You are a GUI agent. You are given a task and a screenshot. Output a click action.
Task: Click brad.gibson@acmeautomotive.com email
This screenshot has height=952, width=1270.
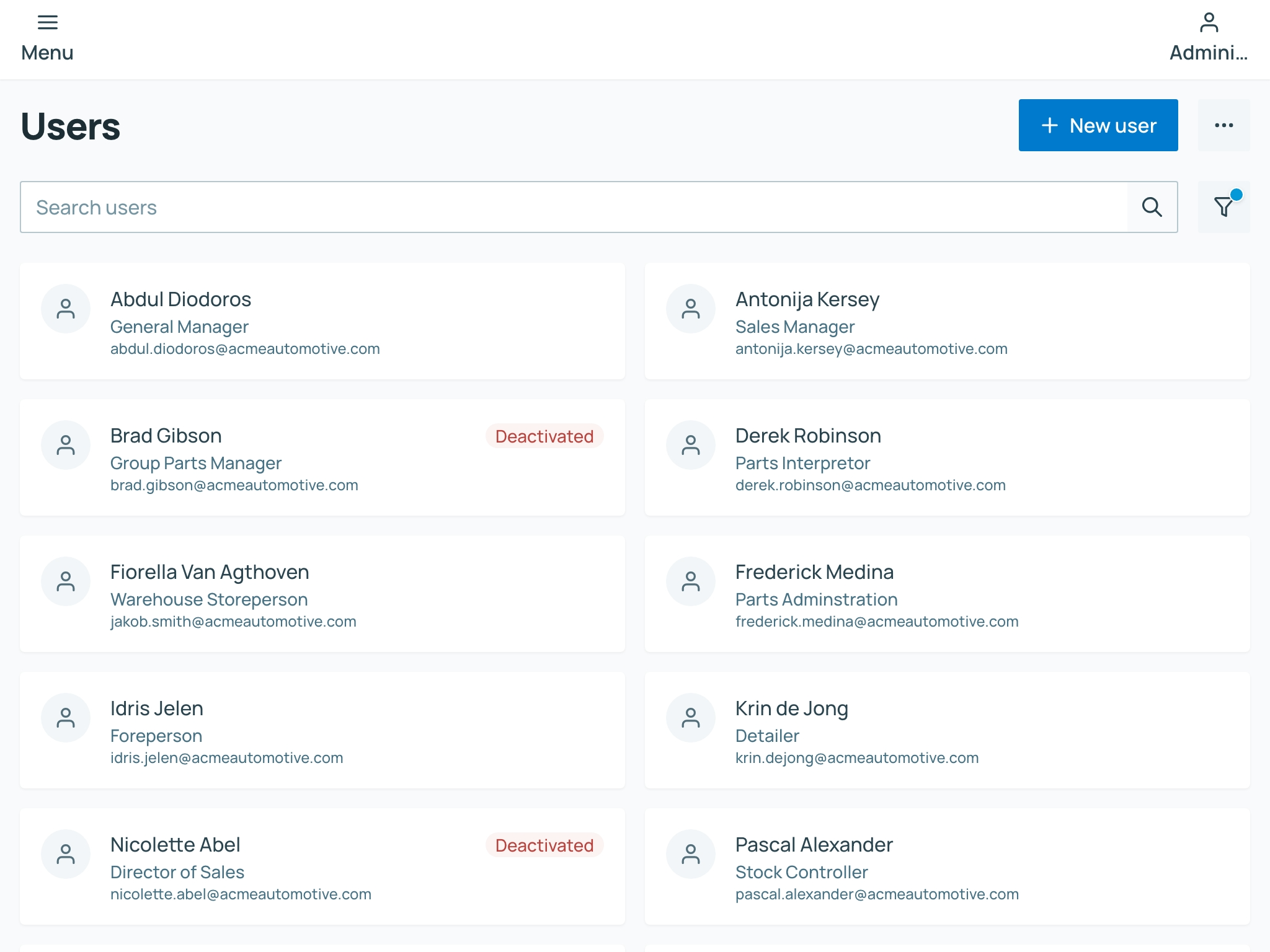coord(234,485)
